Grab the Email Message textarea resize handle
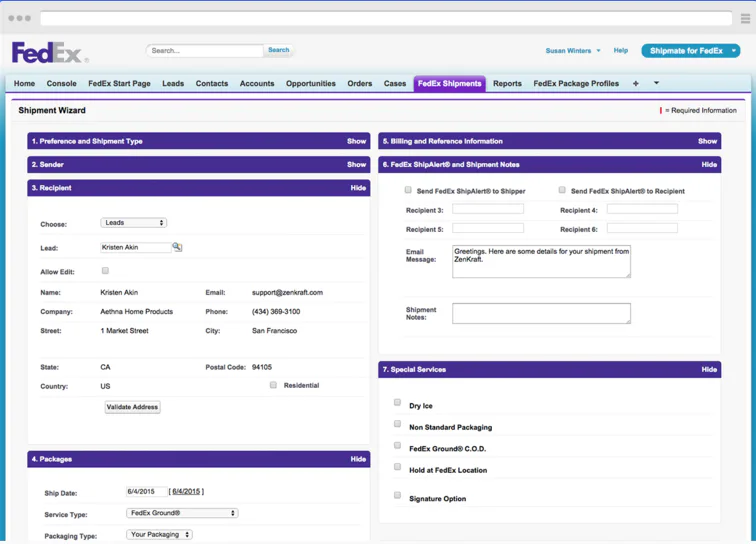Viewport: 756px width, 544px height. pyautogui.click(x=628, y=275)
